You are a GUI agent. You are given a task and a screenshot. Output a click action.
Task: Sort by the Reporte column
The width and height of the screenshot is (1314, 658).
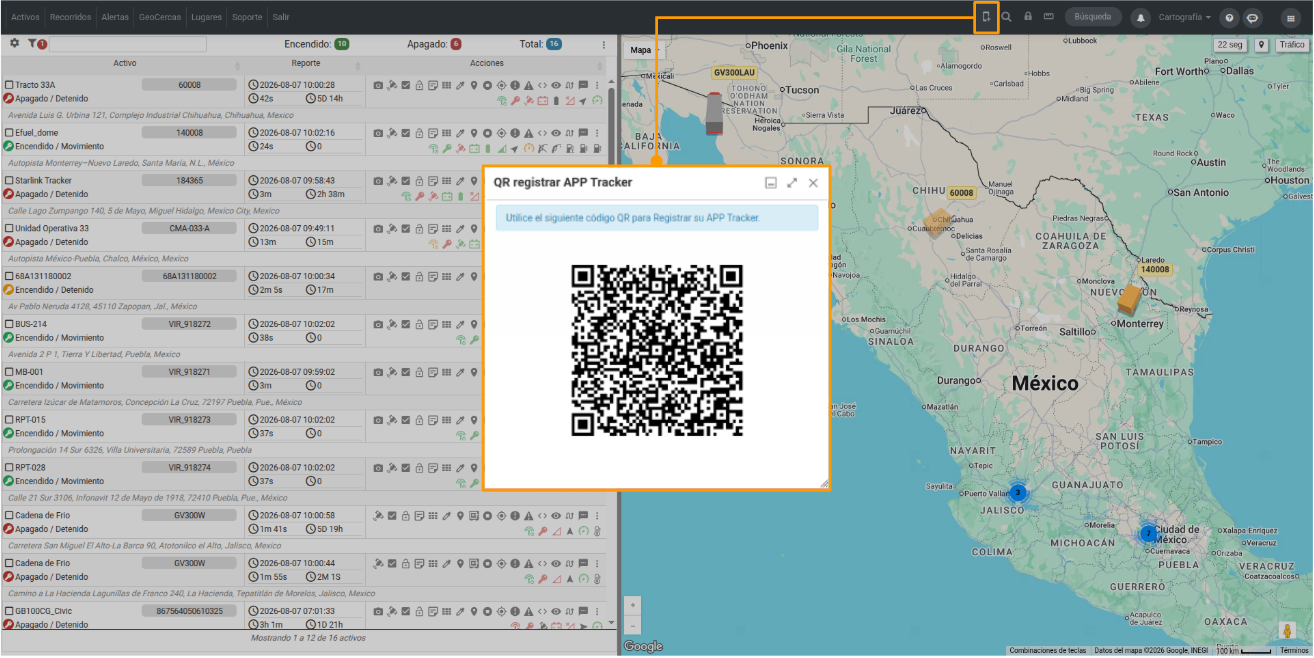tap(306, 63)
